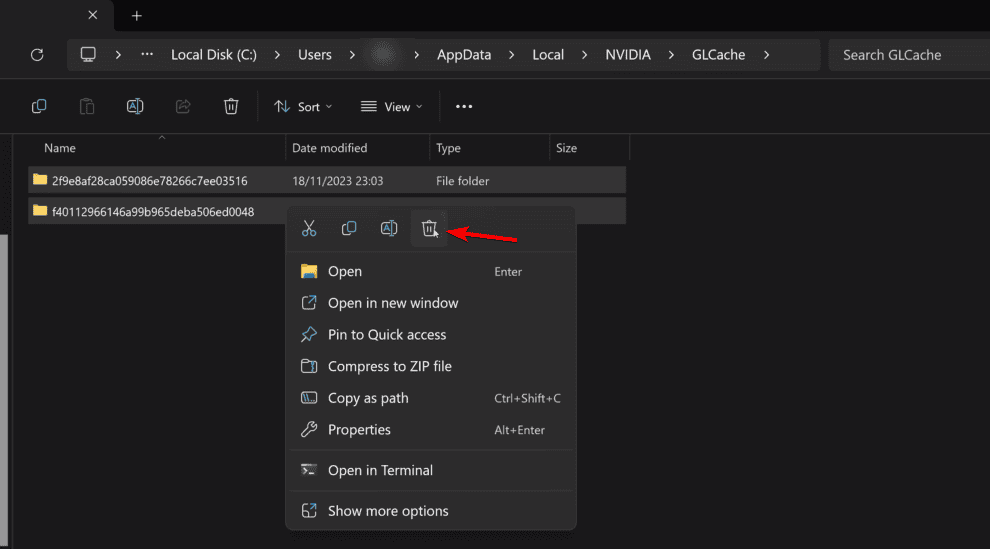Expand the chevron after GLCache
990x549 pixels.
click(766, 55)
